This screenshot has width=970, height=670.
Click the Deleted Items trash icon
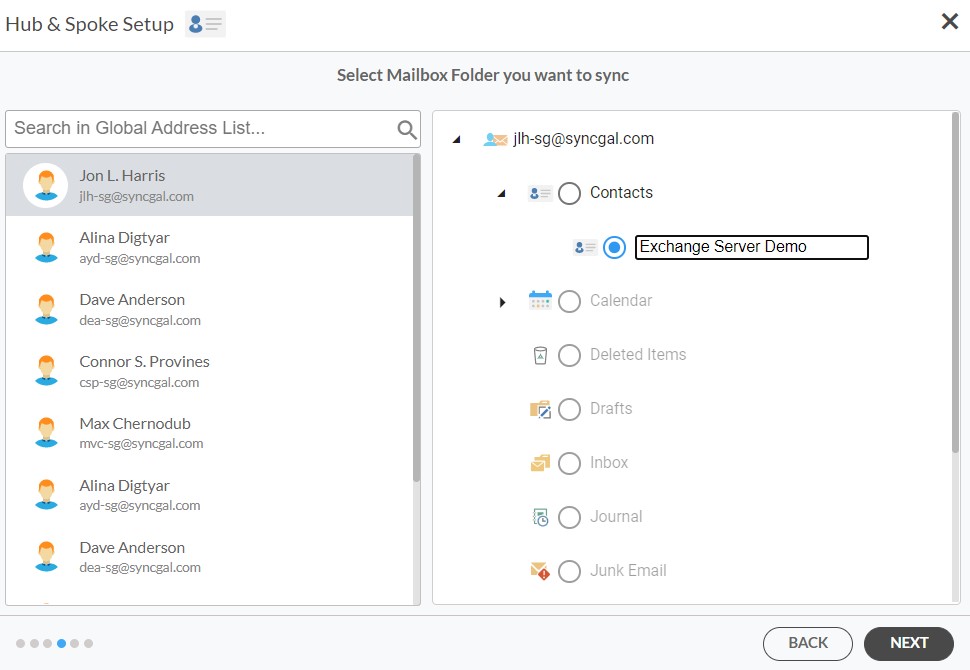tap(540, 355)
